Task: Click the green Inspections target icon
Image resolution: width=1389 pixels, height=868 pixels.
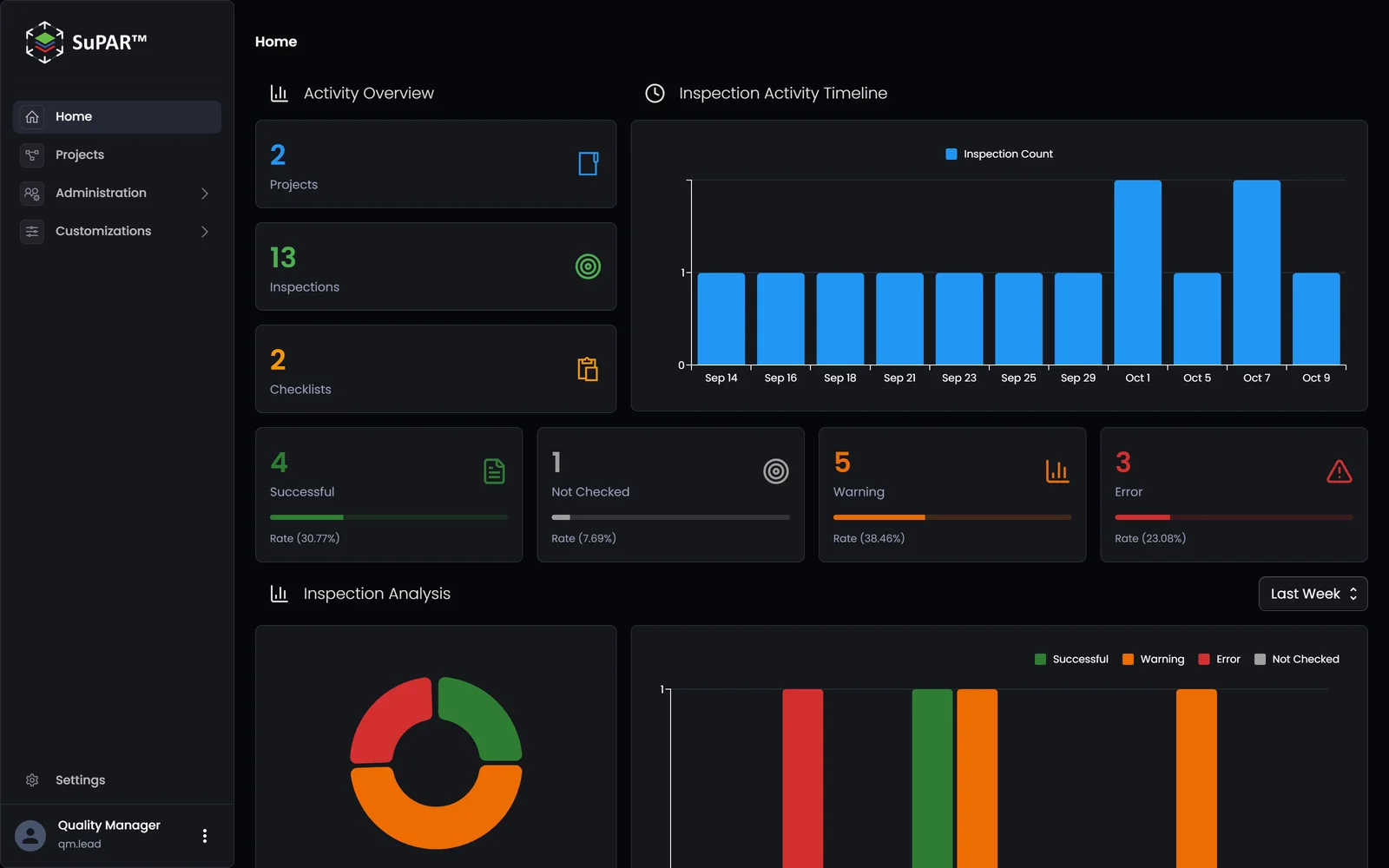Action: tap(589, 266)
